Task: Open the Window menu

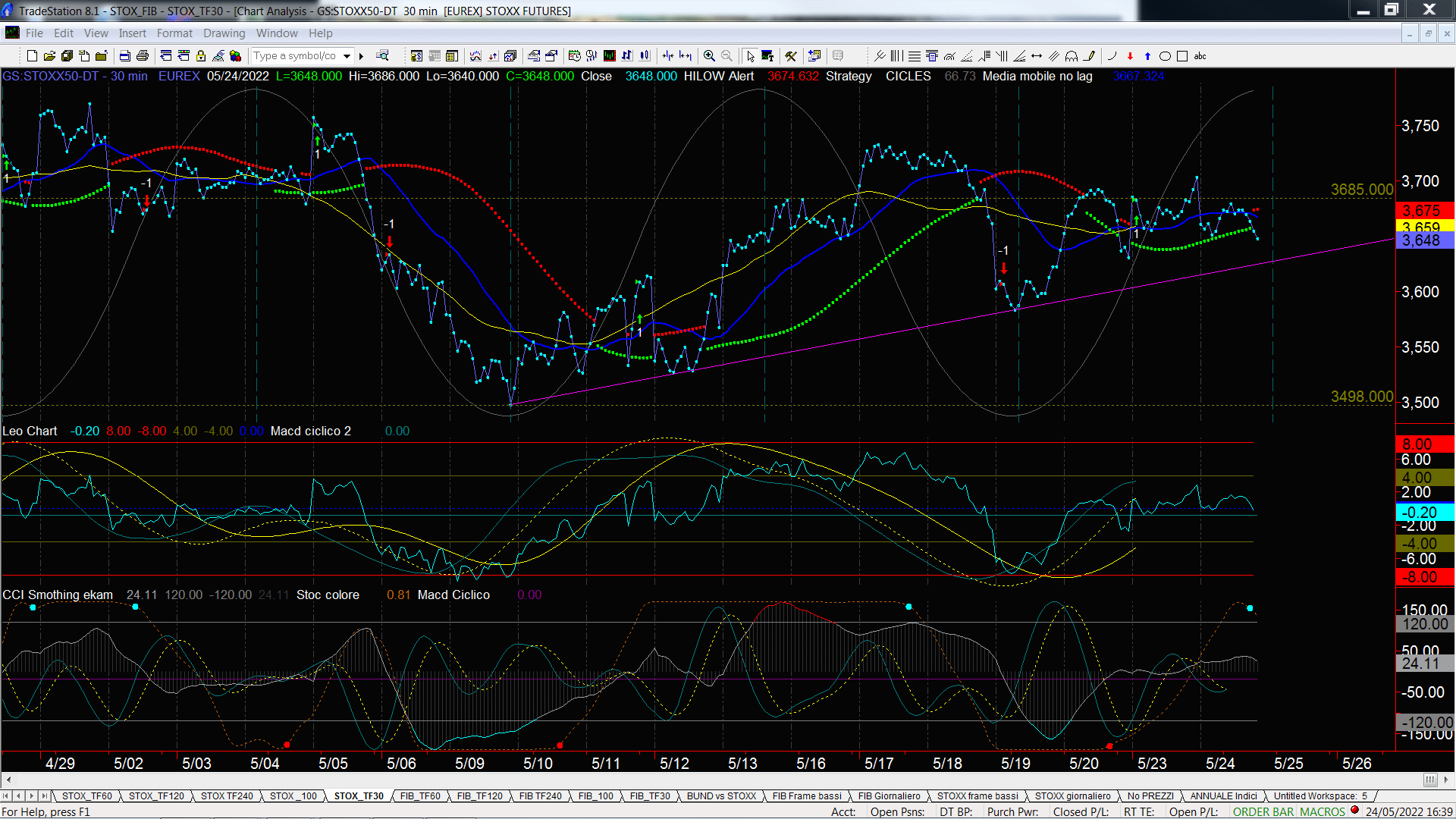Action: point(277,33)
